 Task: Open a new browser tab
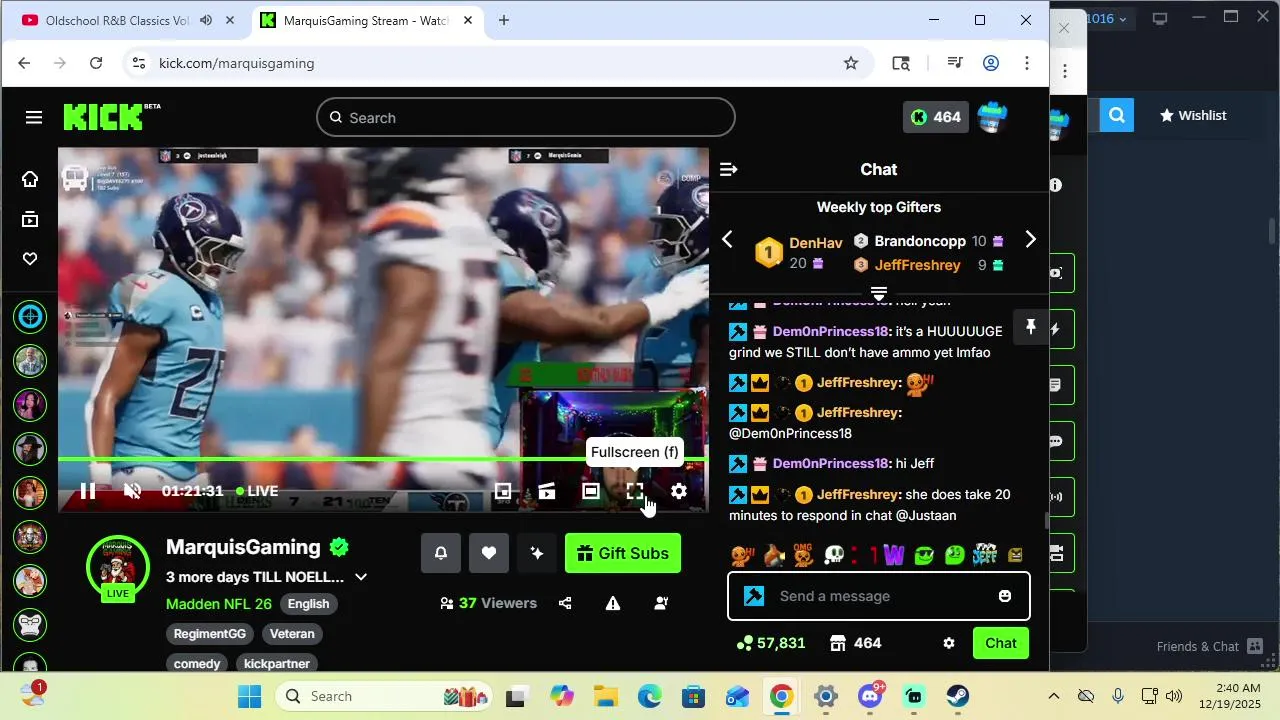[x=504, y=20]
